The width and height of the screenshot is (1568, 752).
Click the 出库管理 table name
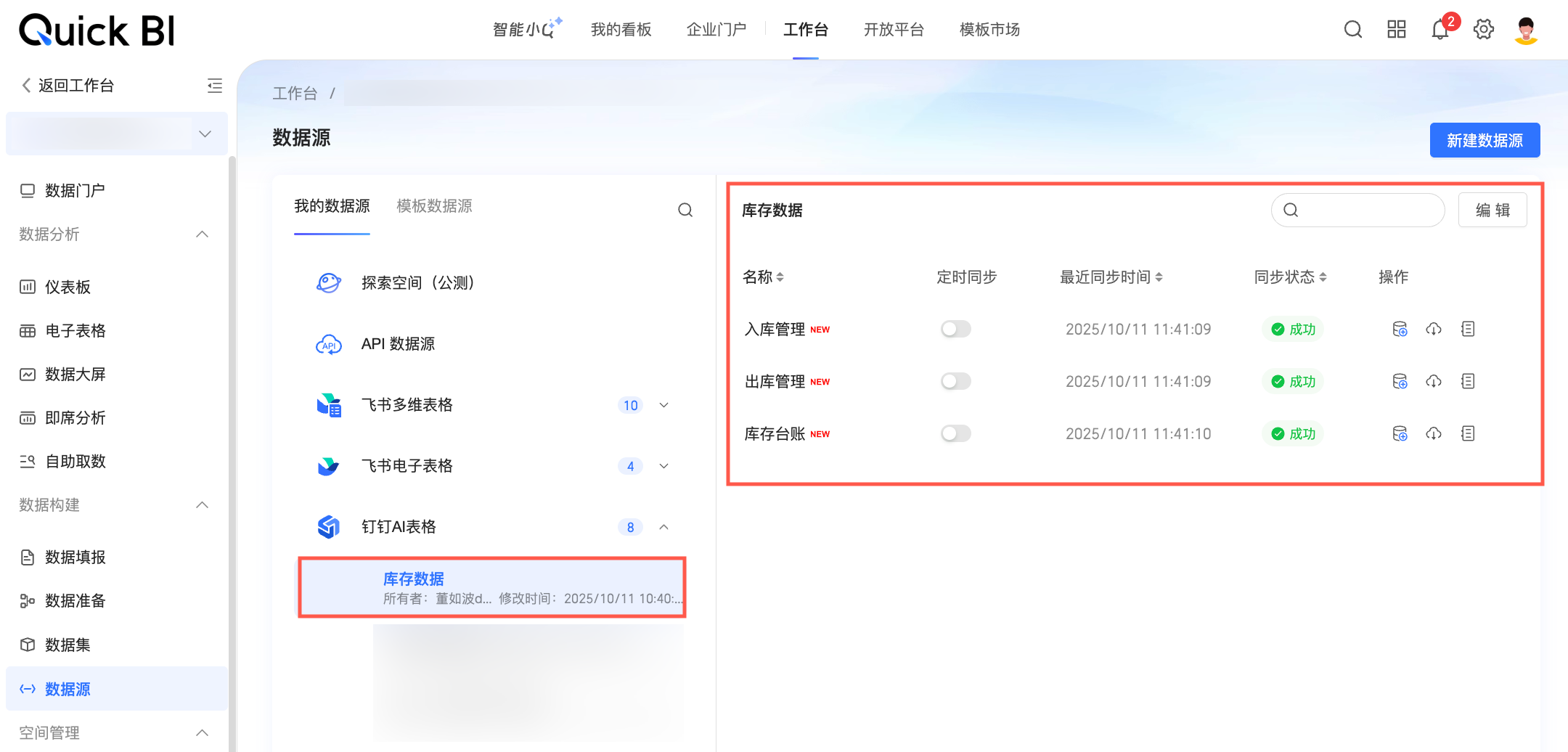[x=775, y=381]
